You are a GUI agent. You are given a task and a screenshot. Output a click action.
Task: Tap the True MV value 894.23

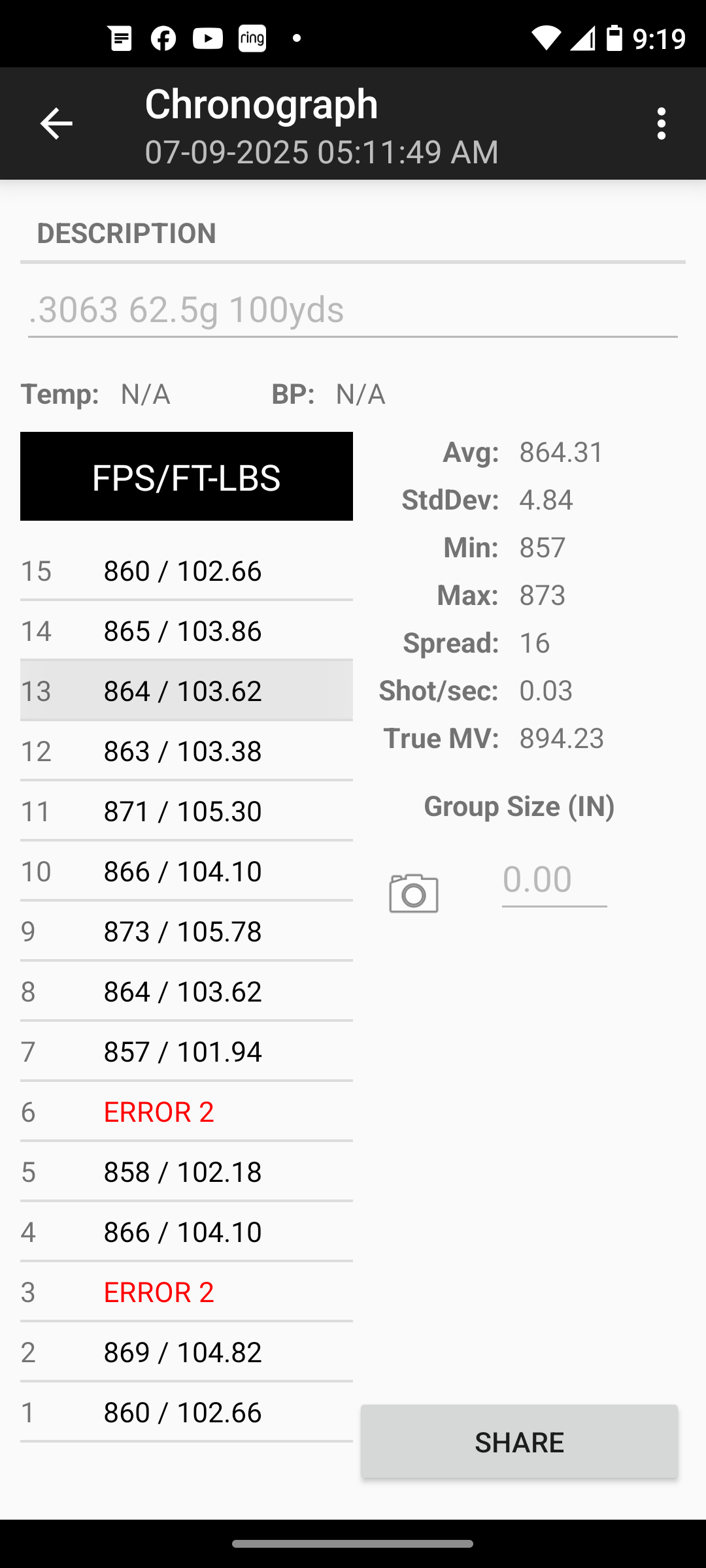coord(562,738)
